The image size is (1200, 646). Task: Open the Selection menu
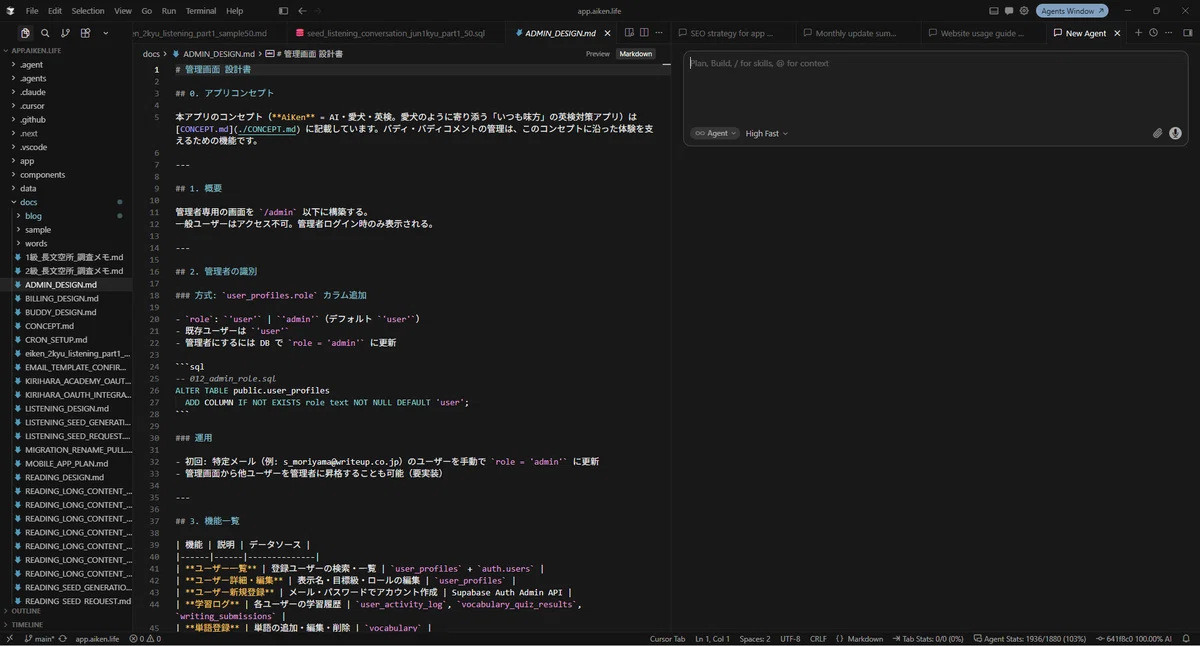pyautogui.click(x=87, y=11)
